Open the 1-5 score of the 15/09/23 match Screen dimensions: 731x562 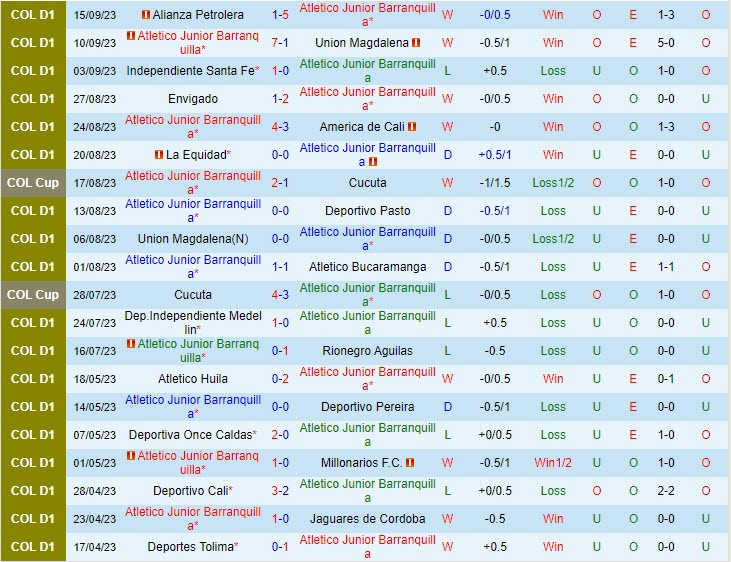click(280, 15)
